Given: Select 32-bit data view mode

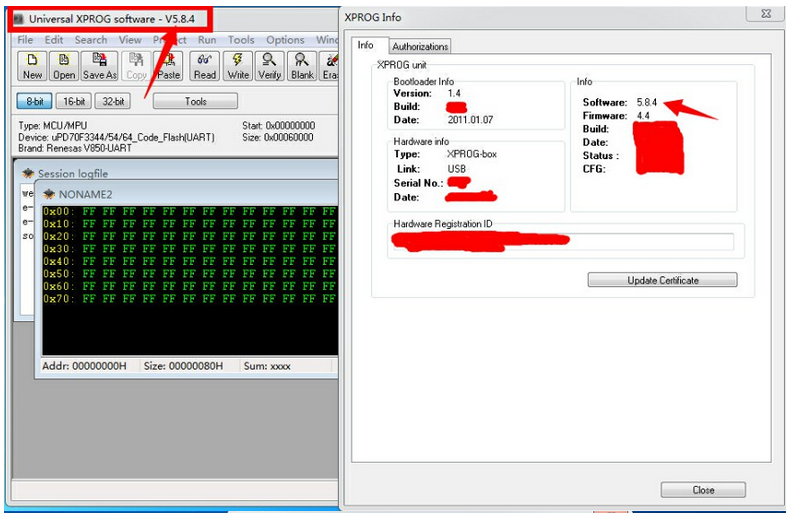Looking at the screenshot, I should pos(113,101).
